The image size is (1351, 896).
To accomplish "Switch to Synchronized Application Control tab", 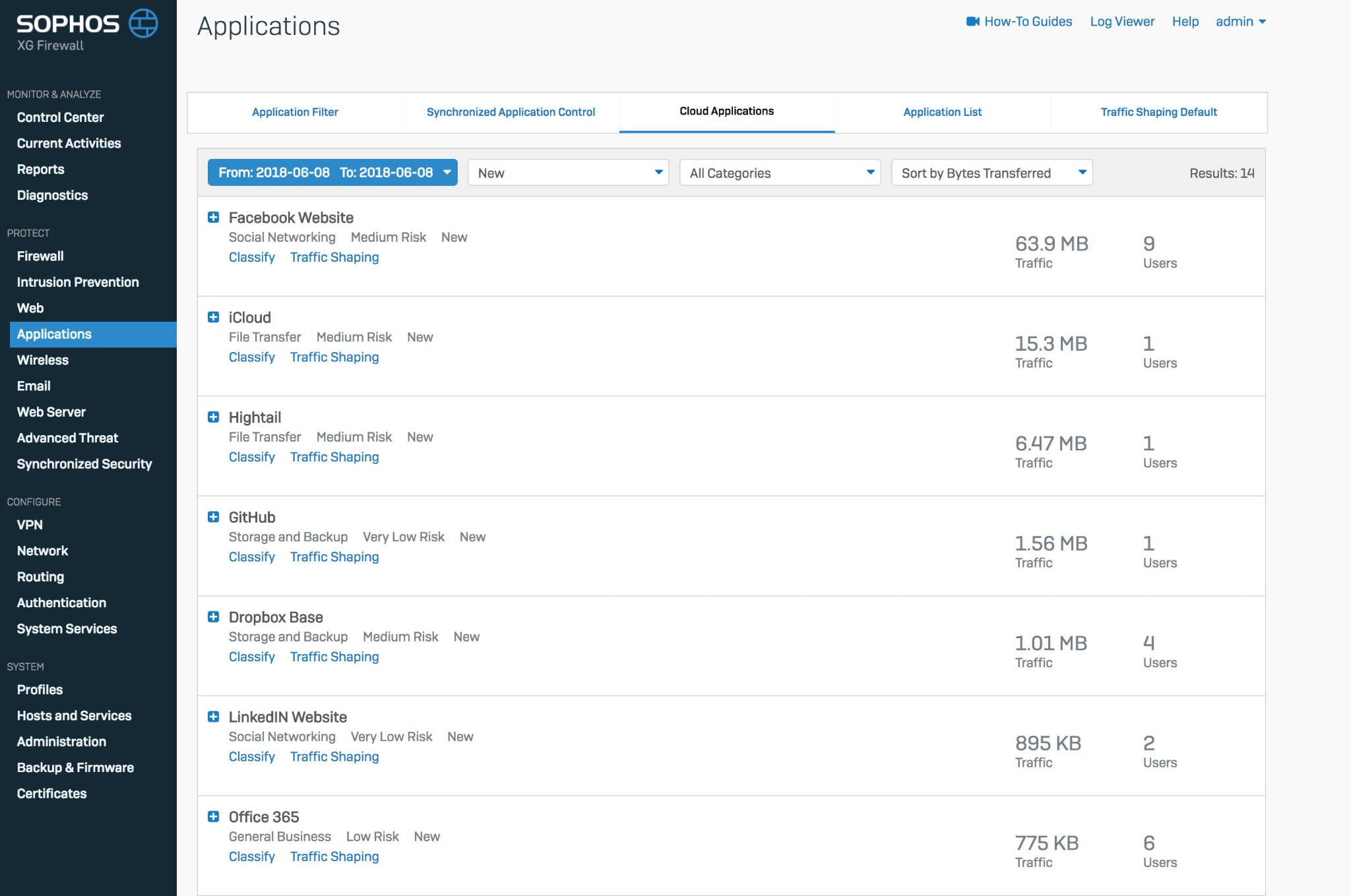I will (511, 112).
